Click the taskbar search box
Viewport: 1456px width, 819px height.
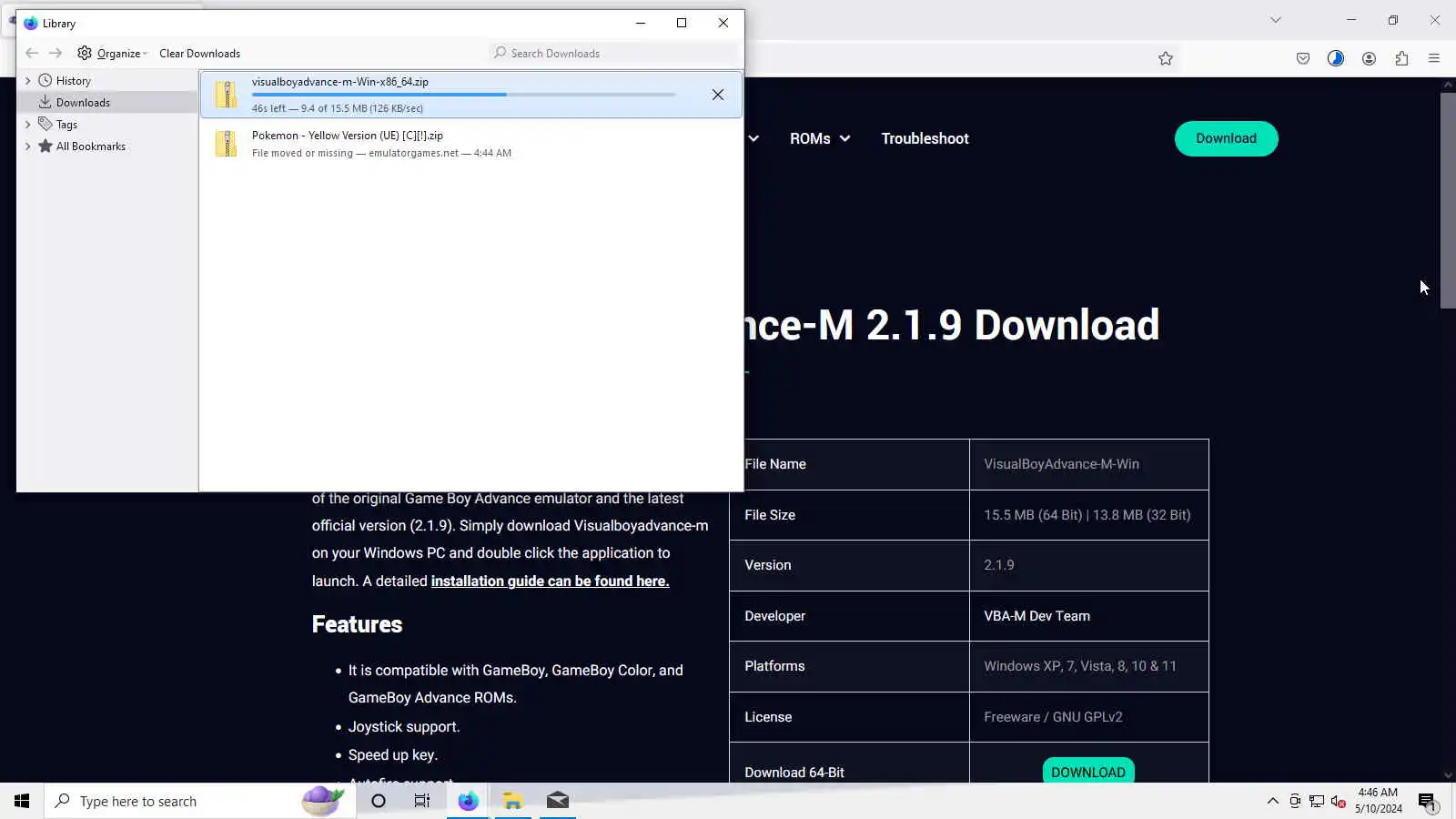pyautogui.click(x=200, y=801)
